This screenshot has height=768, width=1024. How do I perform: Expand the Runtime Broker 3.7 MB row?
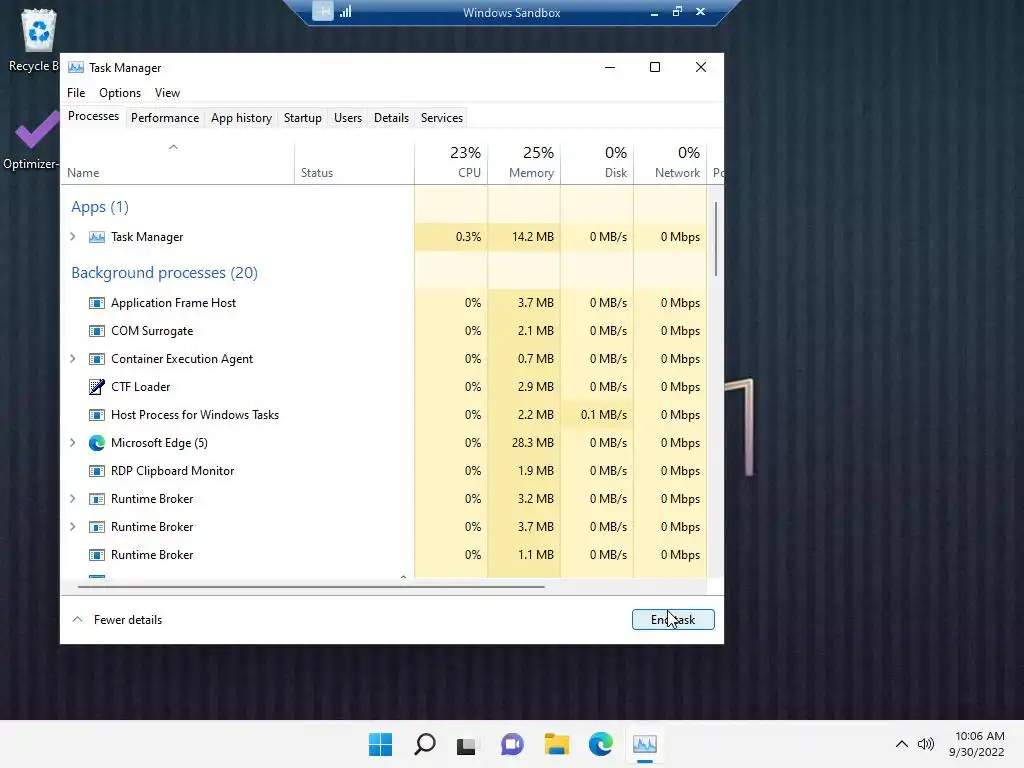pos(73,527)
